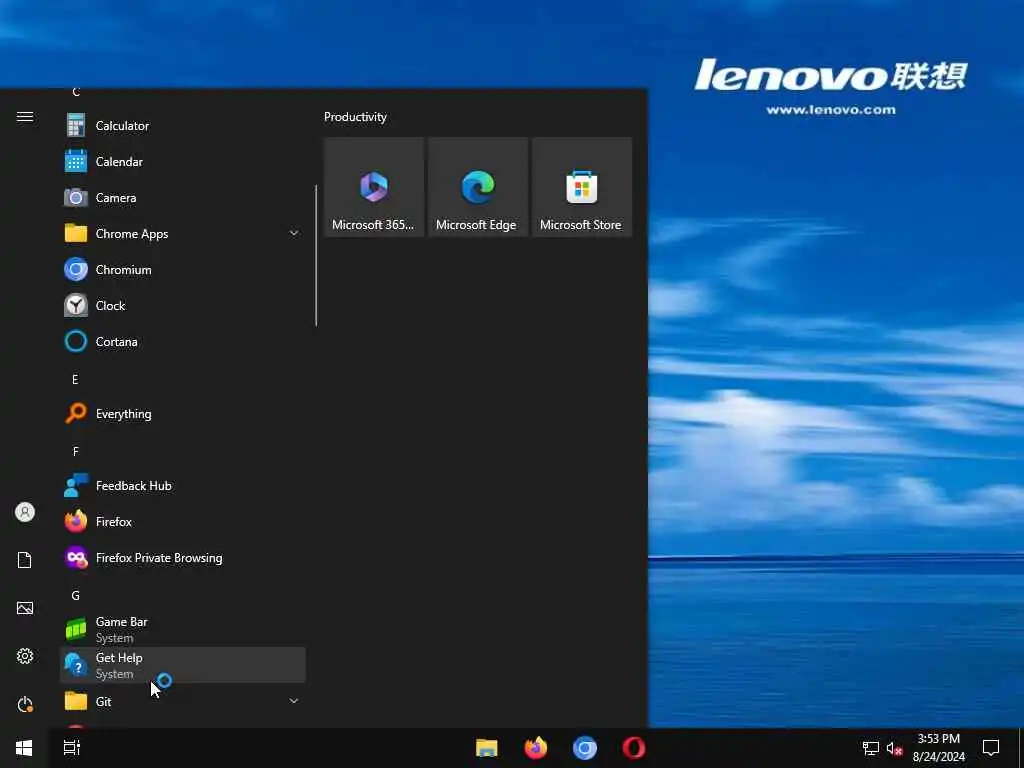
Task: Expand the Git folder chevron
Action: pyautogui.click(x=294, y=701)
